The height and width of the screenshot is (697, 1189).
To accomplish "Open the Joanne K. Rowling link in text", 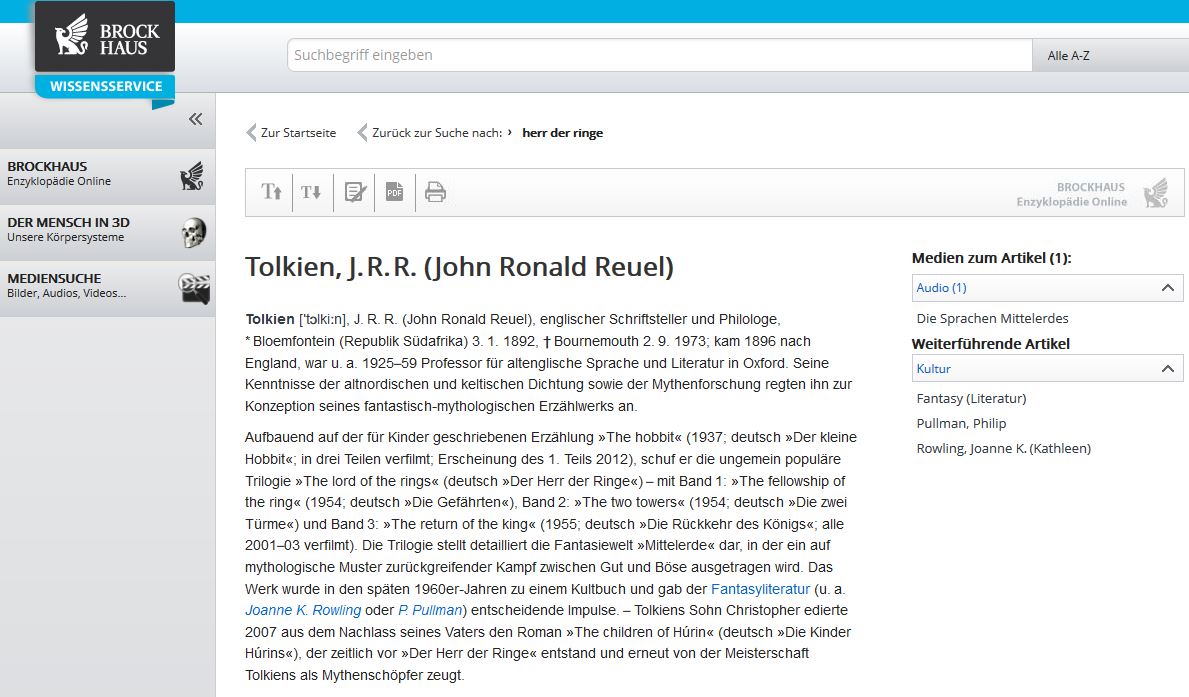I will 303,610.
